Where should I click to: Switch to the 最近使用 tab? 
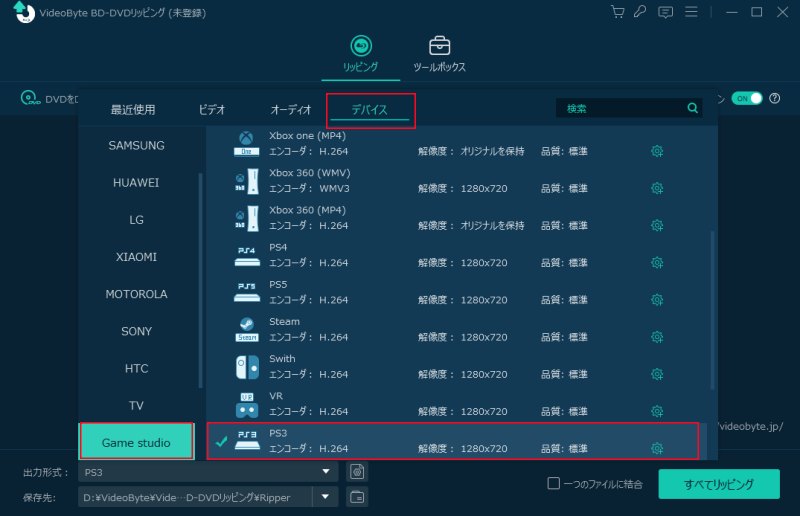pos(133,110)
